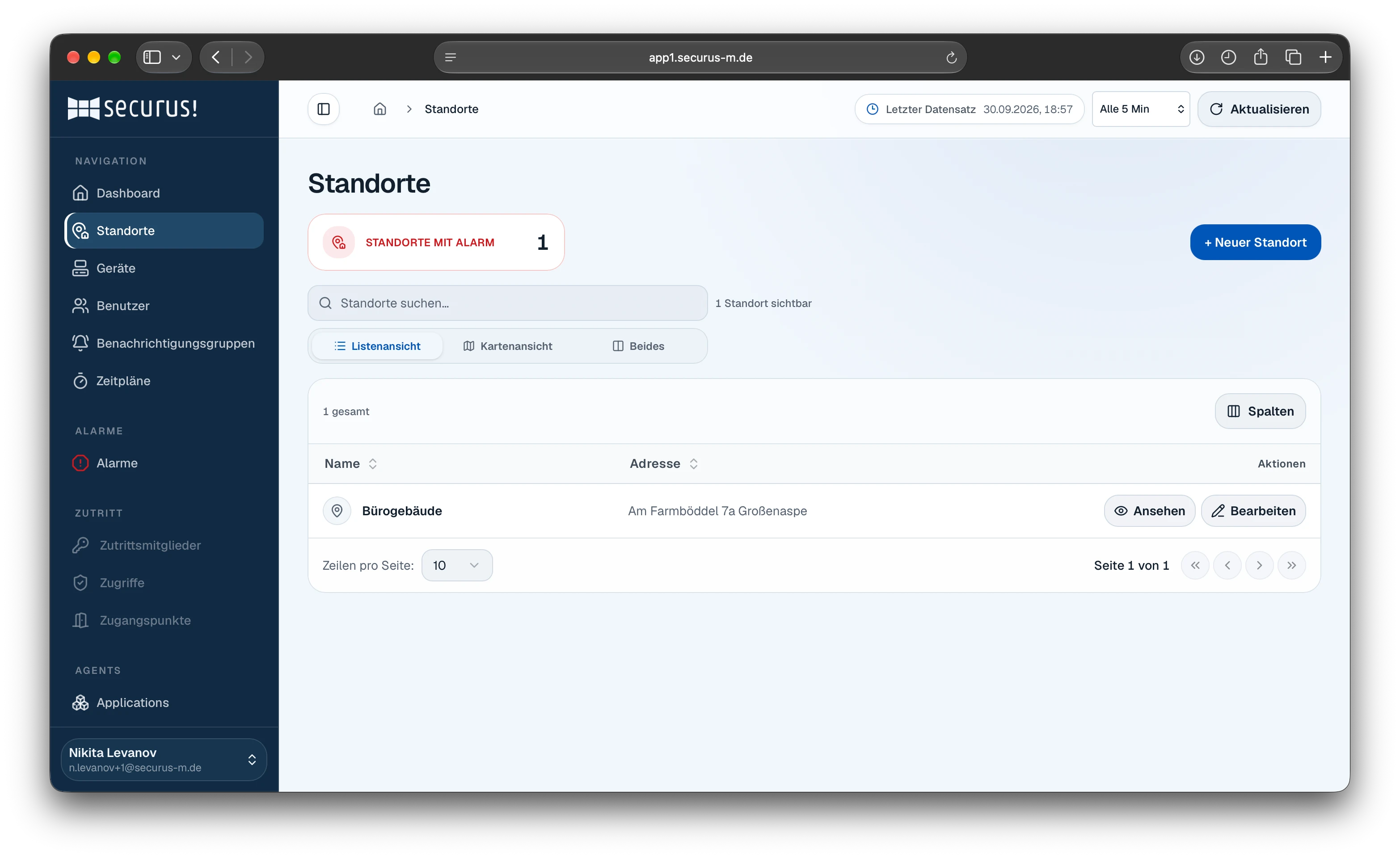Viewport: 1400px width, 858px height.
Task: Click Ansehen for Bürogebäude
Action: (x=1149, y=511)
